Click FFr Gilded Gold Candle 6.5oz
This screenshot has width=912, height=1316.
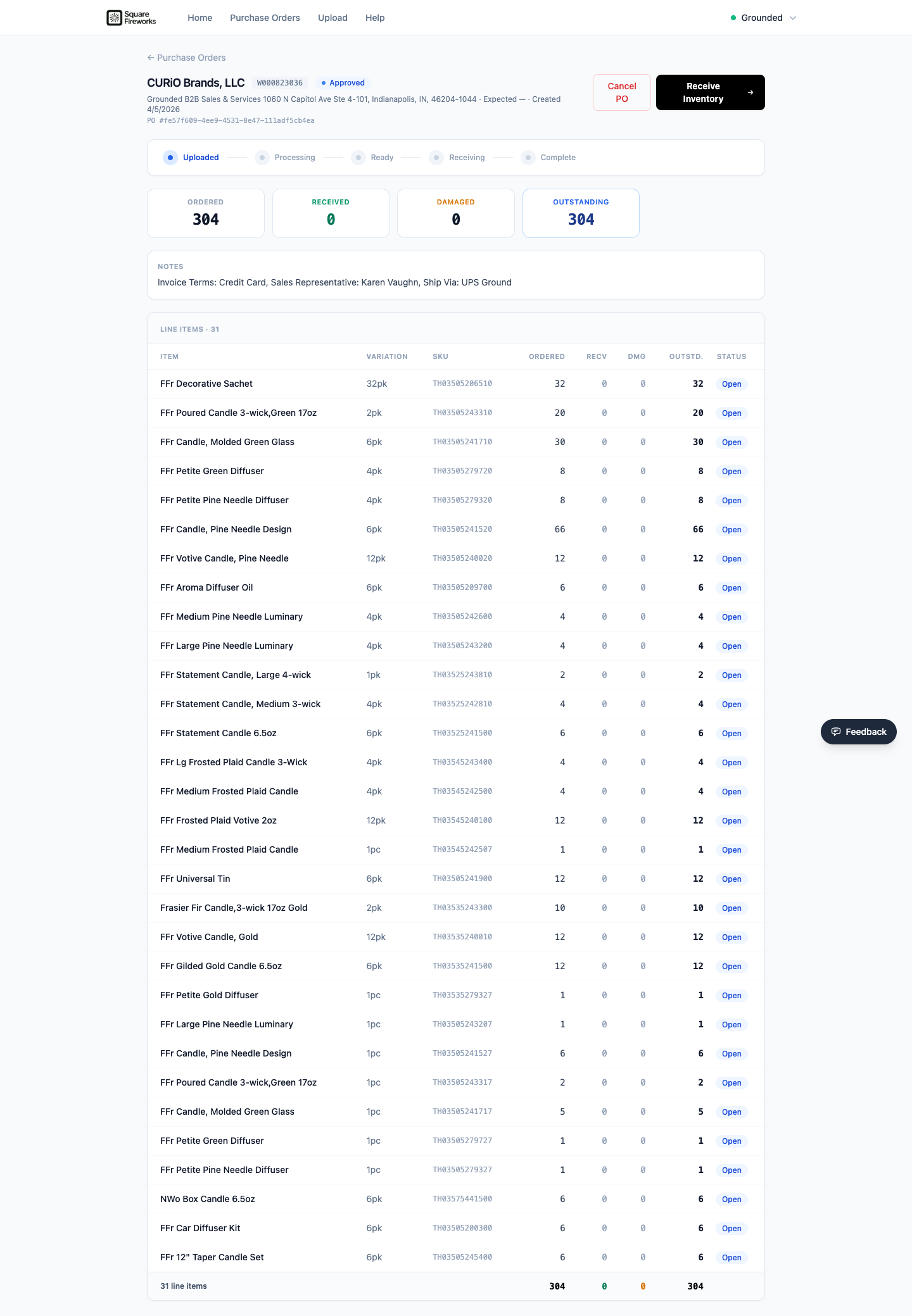[x=221, y=966]
